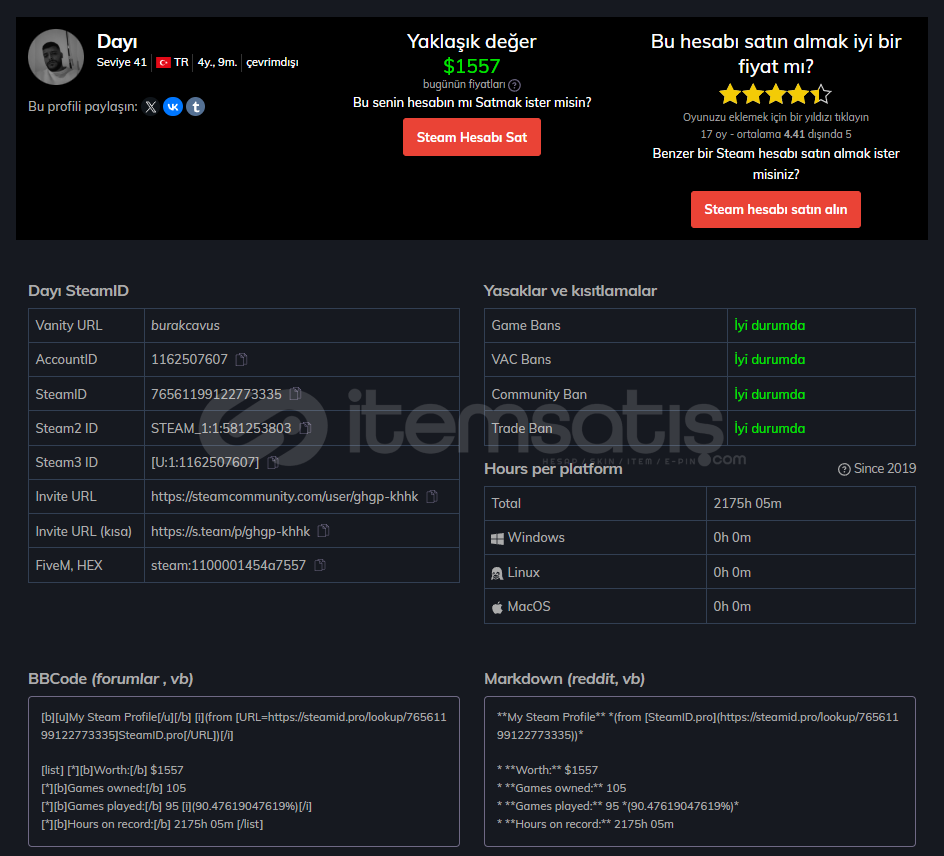Select the Markdown text box
This screenshot has width=944, height=856.
tap(700, 771)
